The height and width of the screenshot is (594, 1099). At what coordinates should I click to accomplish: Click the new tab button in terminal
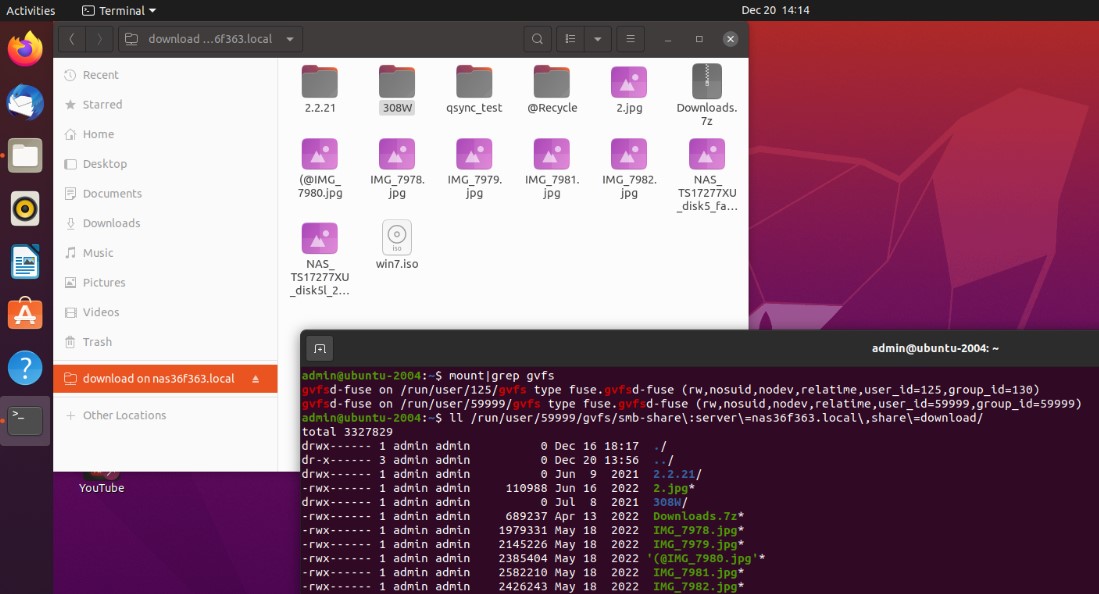(x=320, y=348)
